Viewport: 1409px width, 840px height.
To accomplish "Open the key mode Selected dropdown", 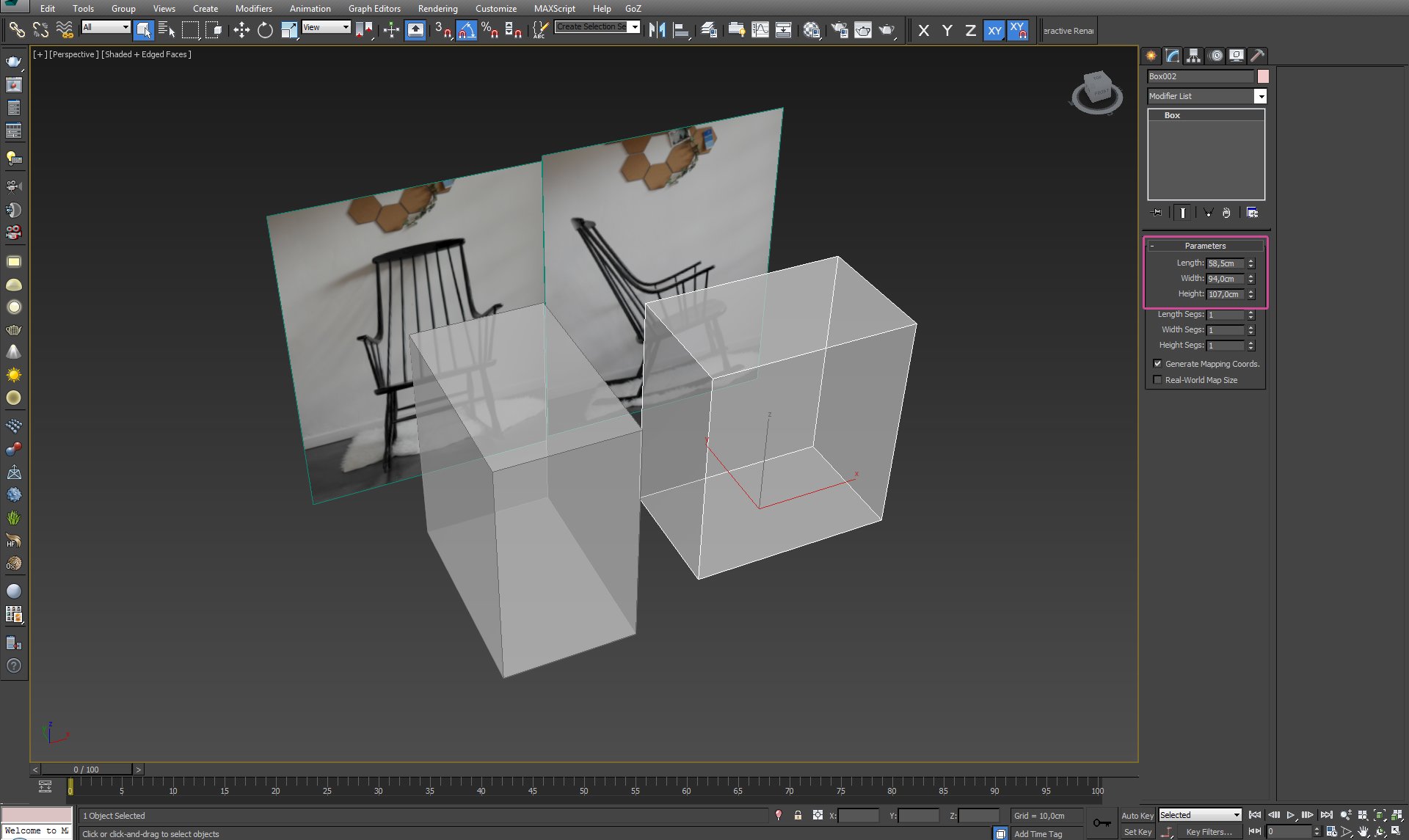I will (1200, 815).
